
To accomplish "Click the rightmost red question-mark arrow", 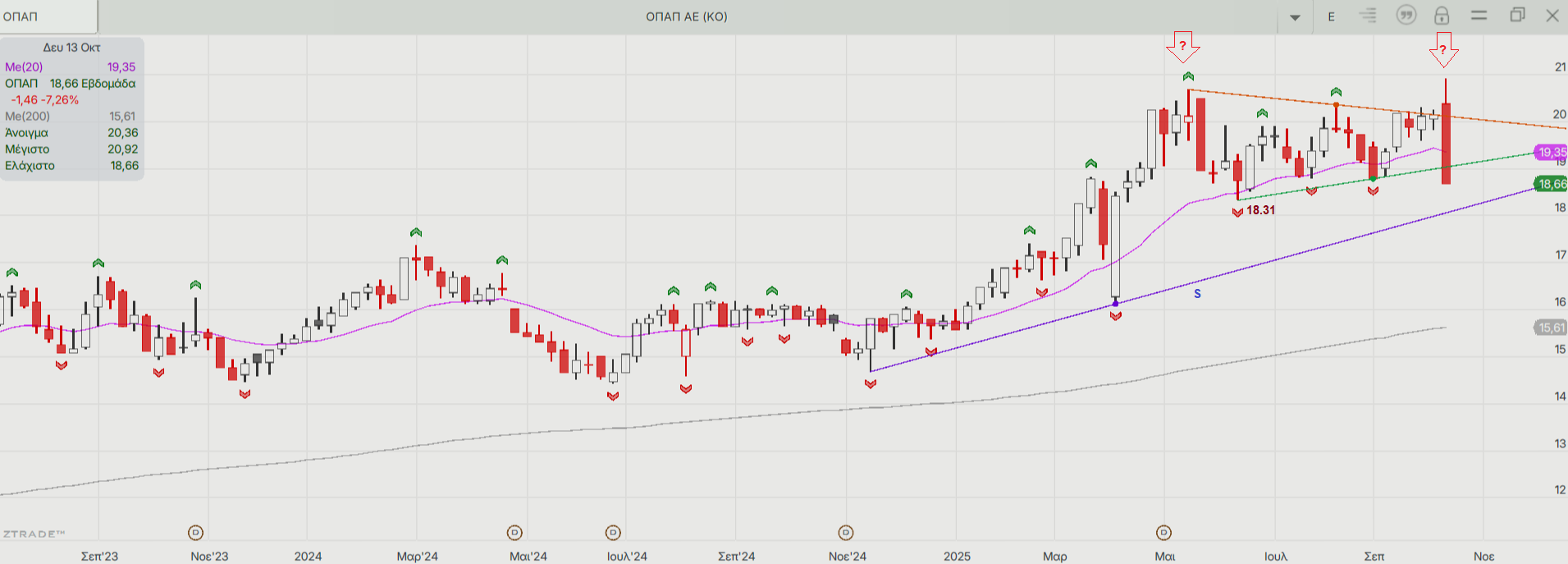I will (1443, 50).
